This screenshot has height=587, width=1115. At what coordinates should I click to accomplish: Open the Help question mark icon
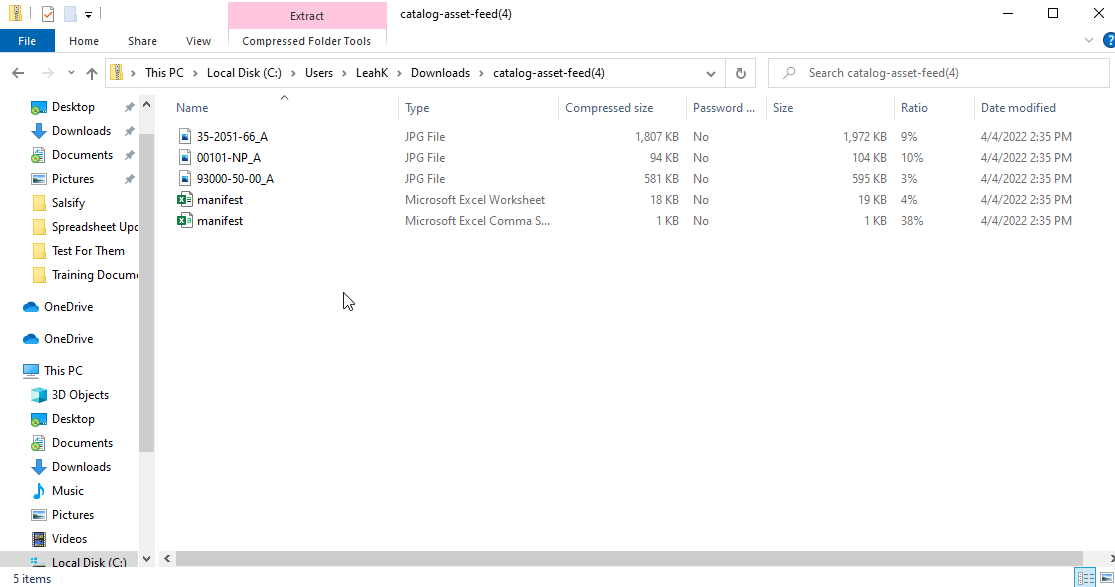[1108, 41]
